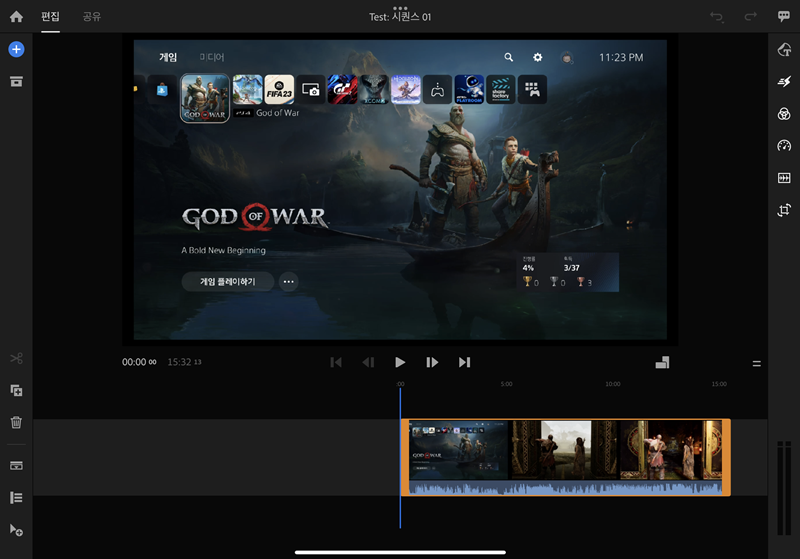
Task: Open the Graphics titles panel
Action: pos(784,49)
